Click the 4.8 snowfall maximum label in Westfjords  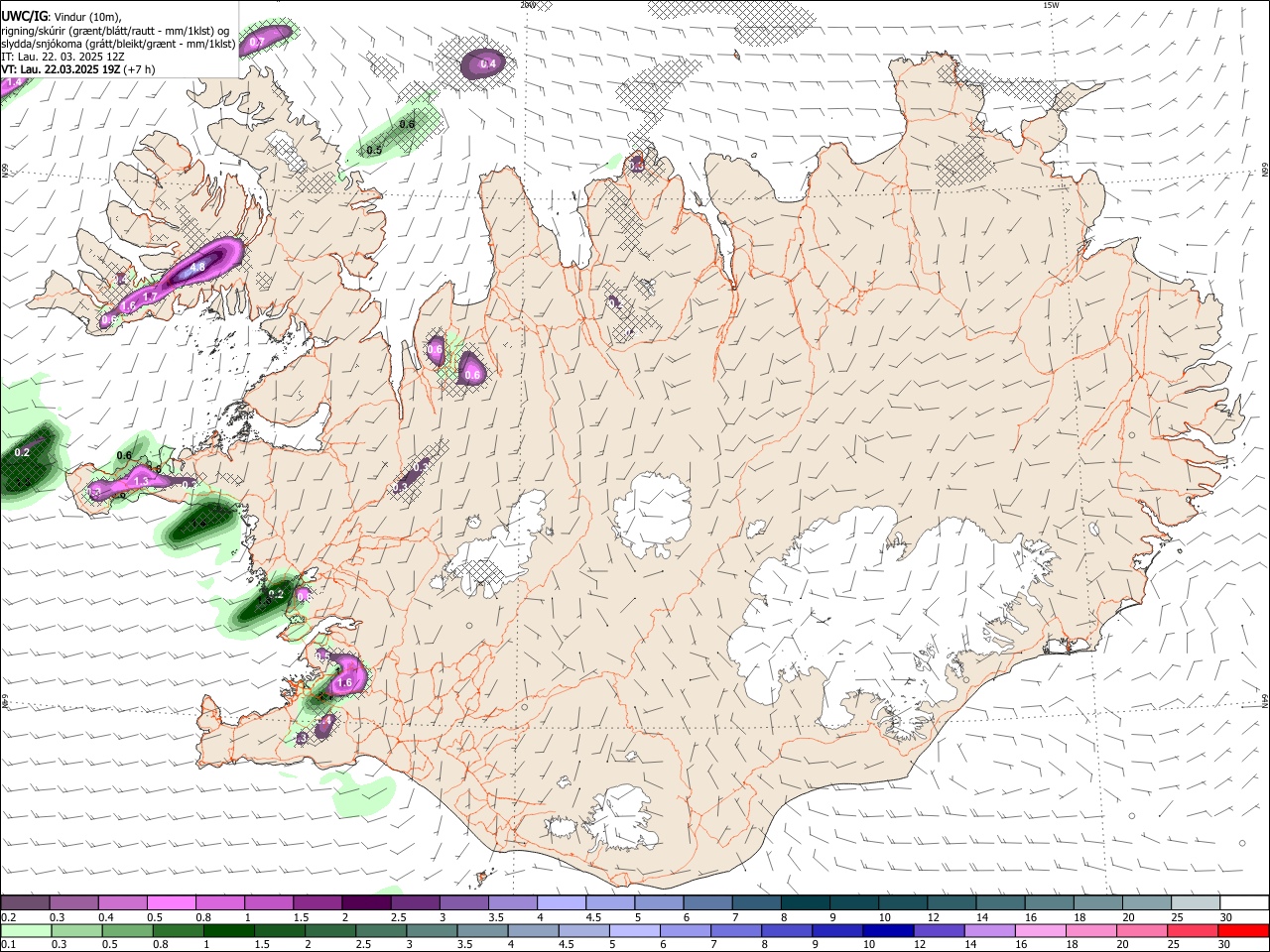point(197,267)
